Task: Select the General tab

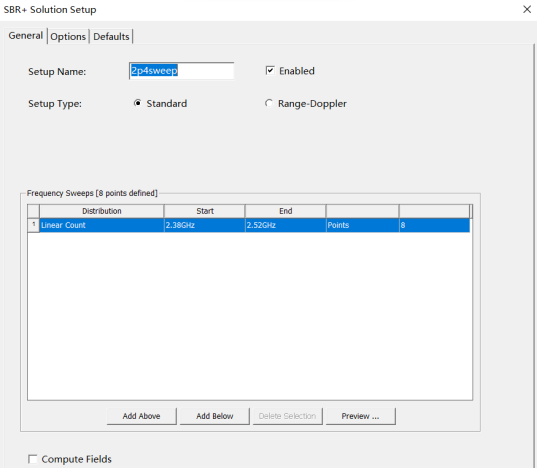Action: click(x=26, y=36)
